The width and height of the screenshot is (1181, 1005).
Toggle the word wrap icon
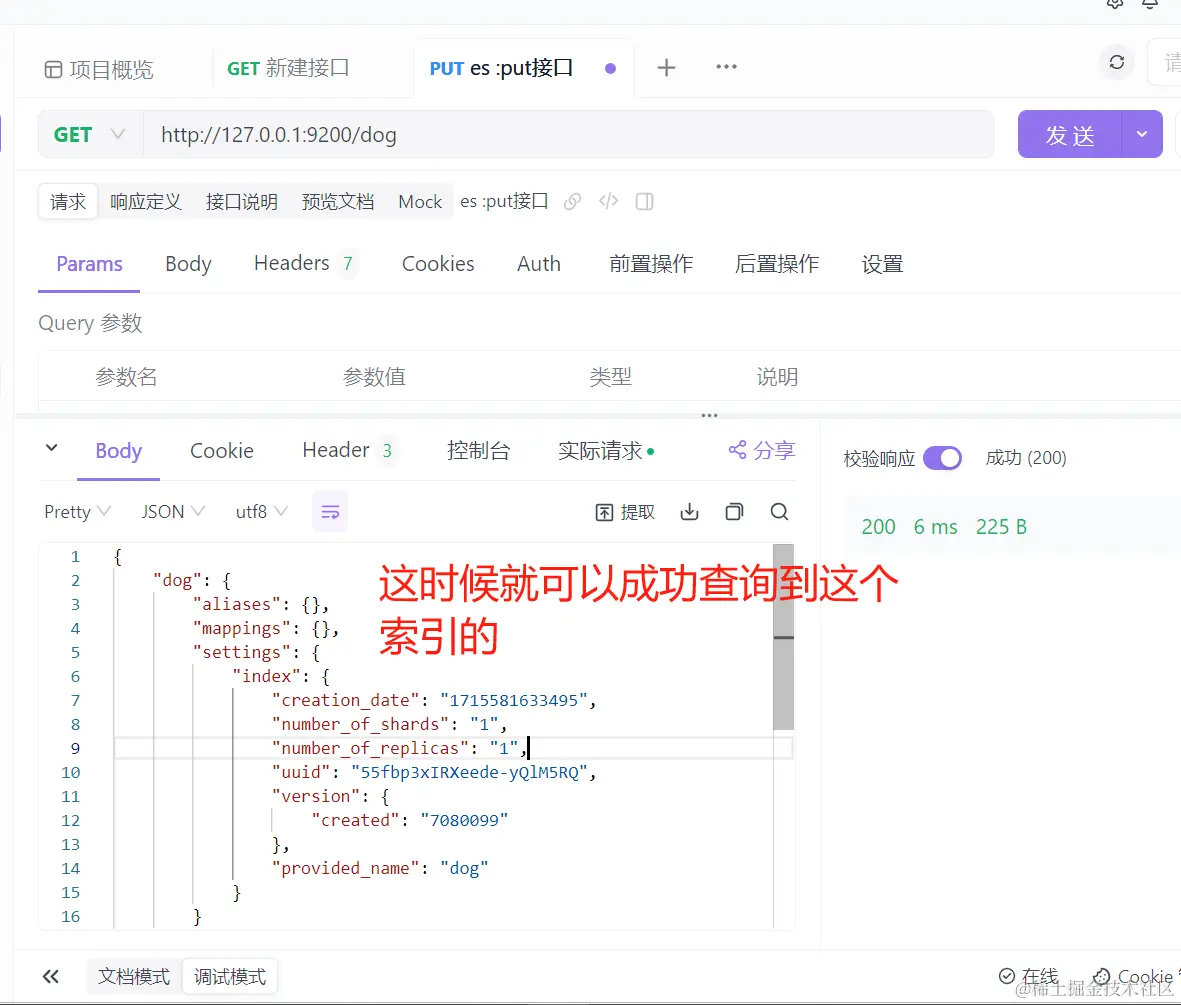pos(330,512)
